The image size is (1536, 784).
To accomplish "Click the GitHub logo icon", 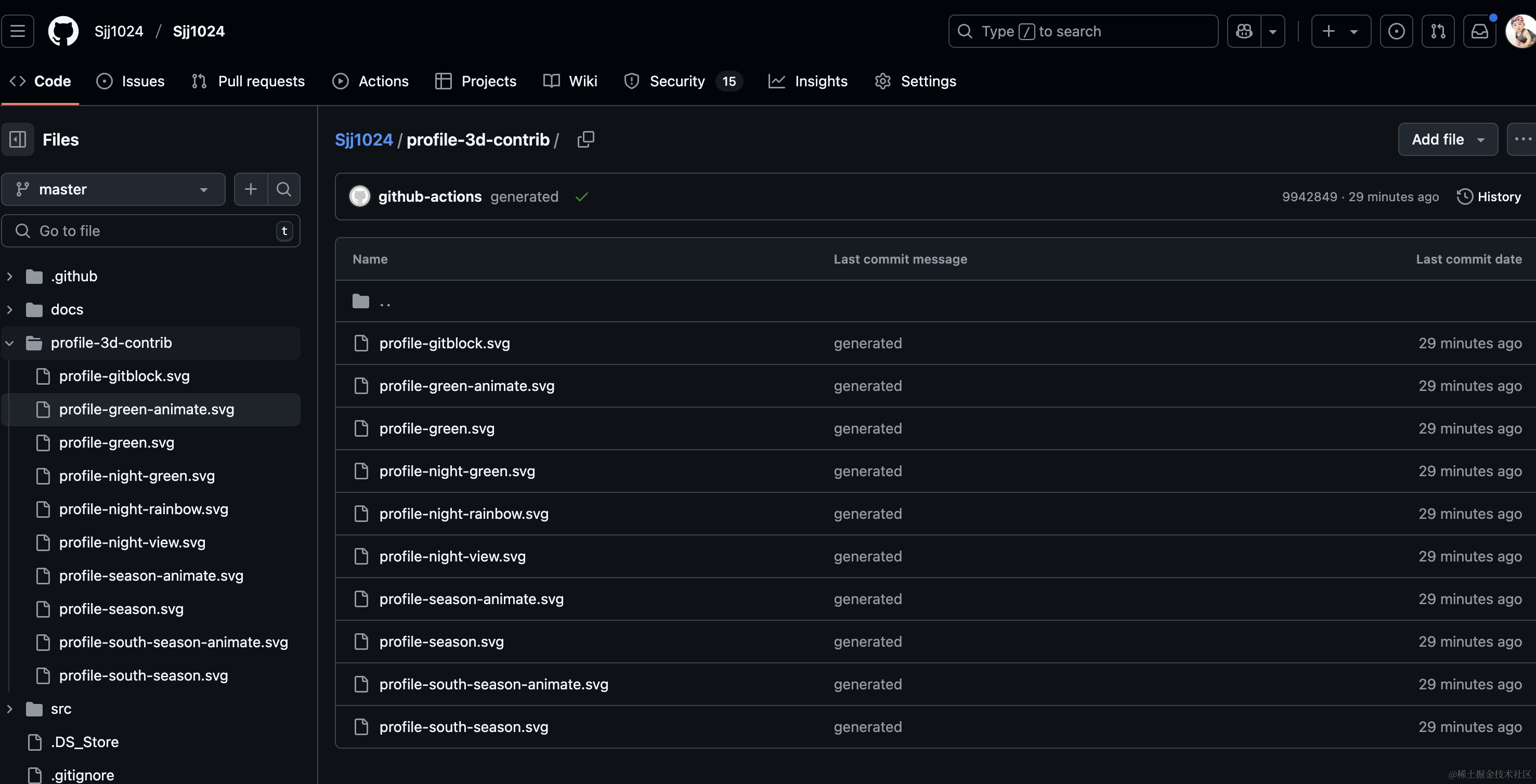I will (x=62, y=31).
